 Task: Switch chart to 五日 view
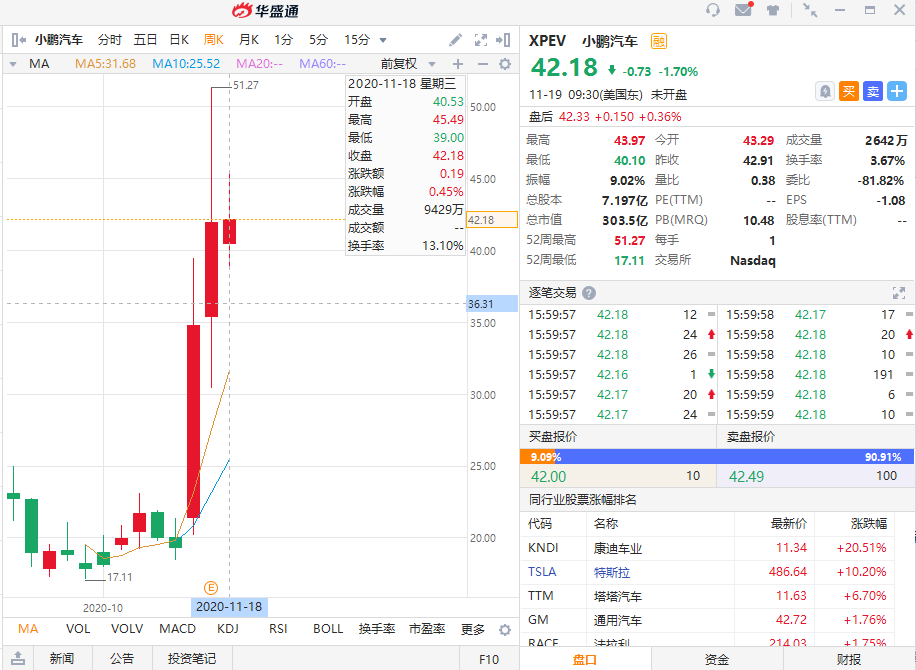[x=145, y=40]
